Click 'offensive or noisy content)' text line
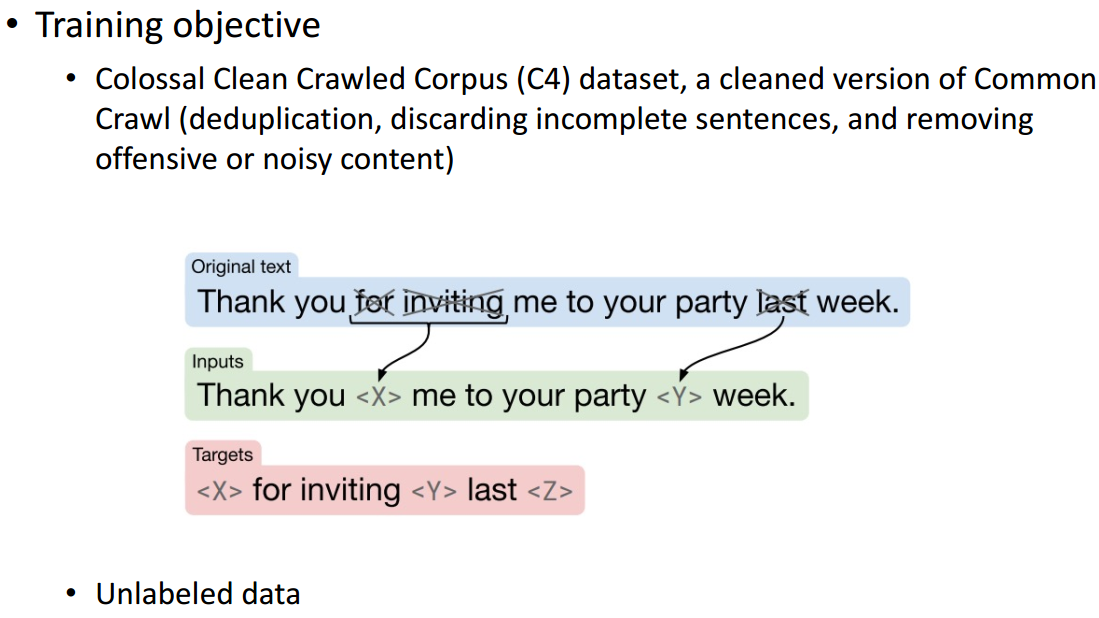 (275, 159)
